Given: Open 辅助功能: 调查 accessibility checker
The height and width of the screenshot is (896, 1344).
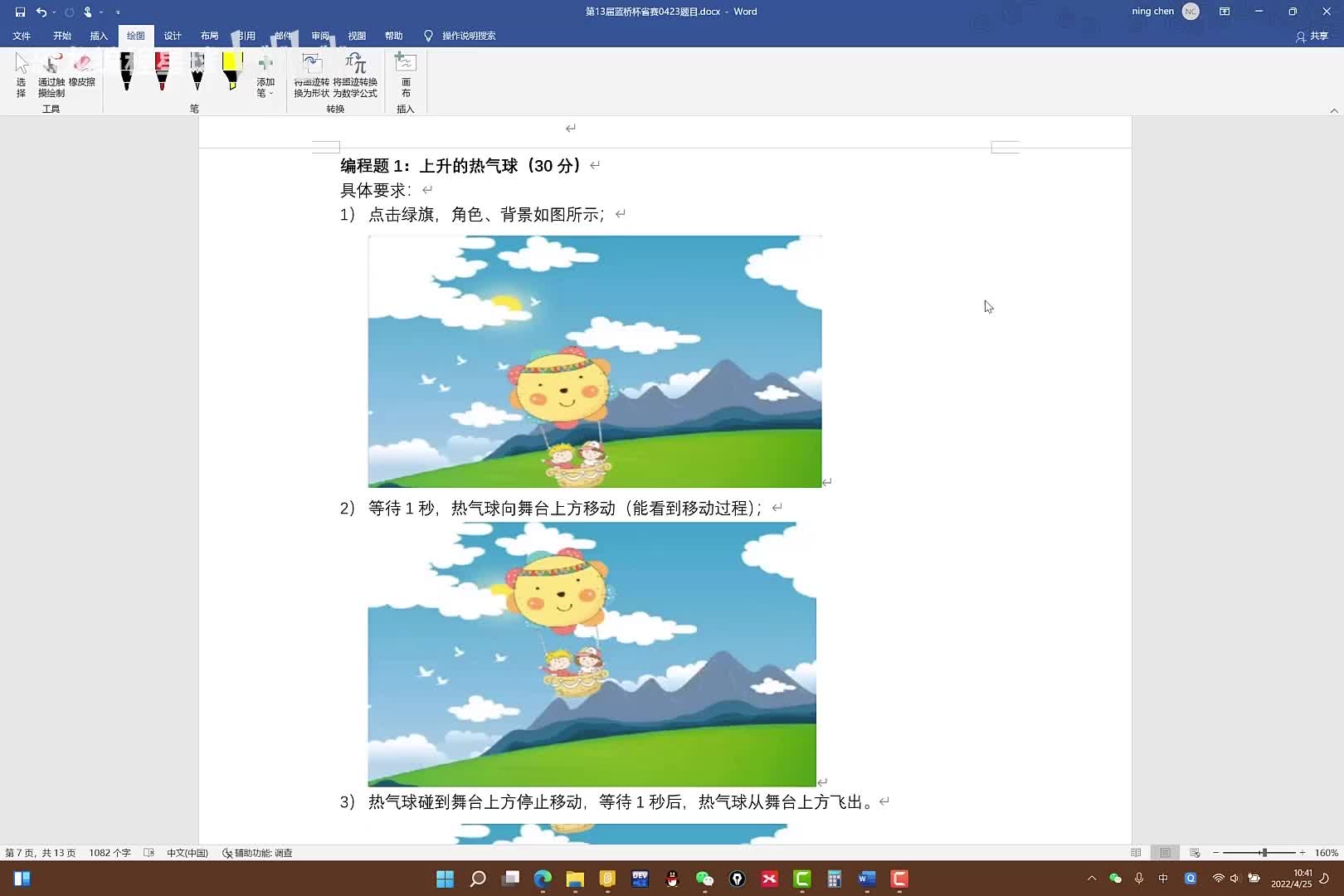Looking at the screenshot, I should pos(257,853).
